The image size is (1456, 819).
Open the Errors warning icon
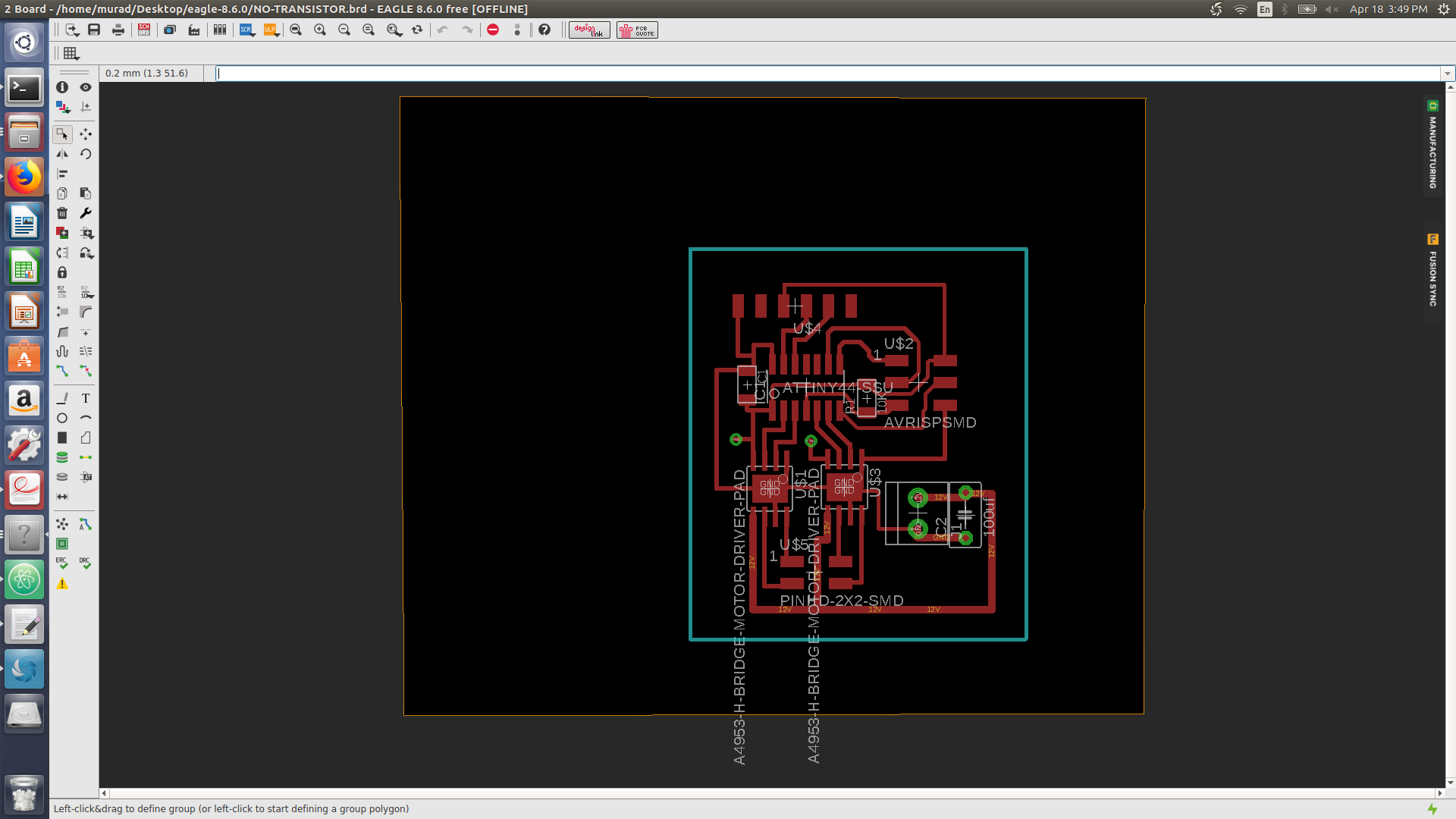click(x=62, y=584)
